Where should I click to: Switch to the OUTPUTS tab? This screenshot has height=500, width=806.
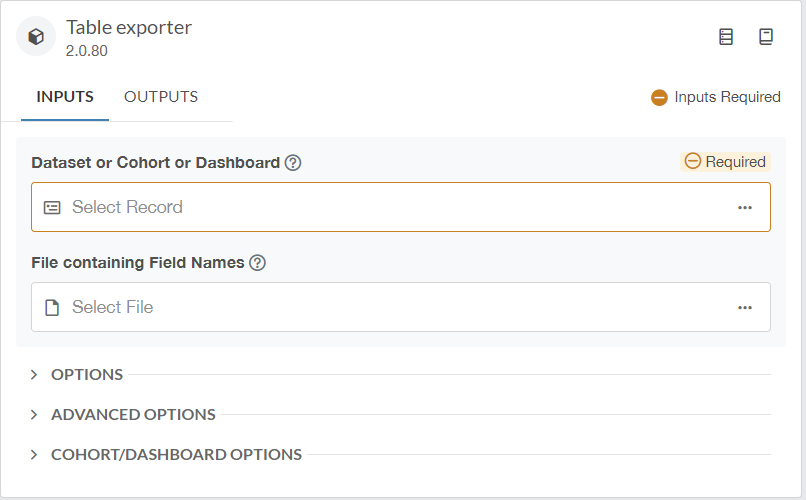tap(161, 97)
